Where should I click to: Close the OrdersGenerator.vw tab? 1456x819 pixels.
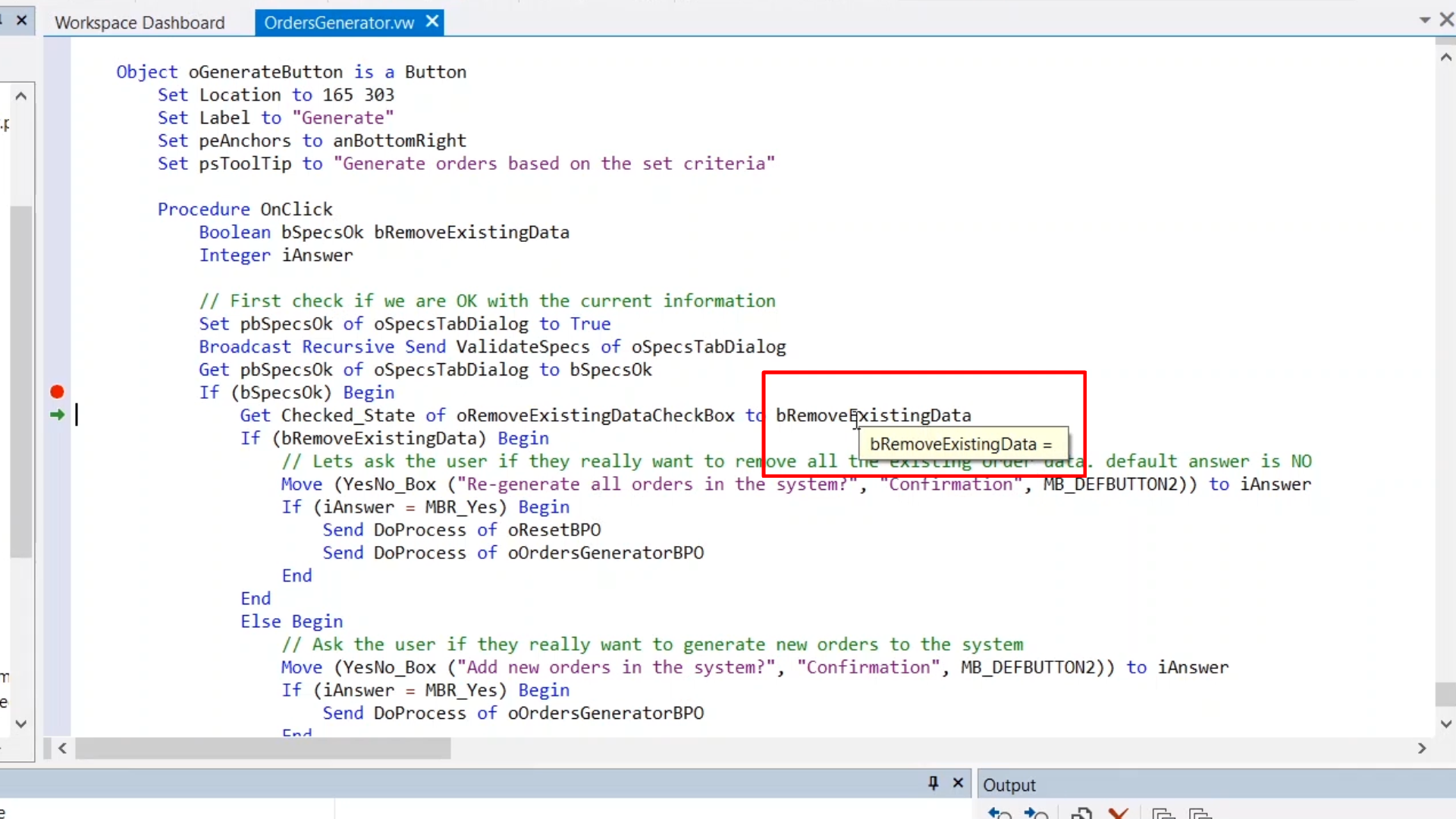432,22
